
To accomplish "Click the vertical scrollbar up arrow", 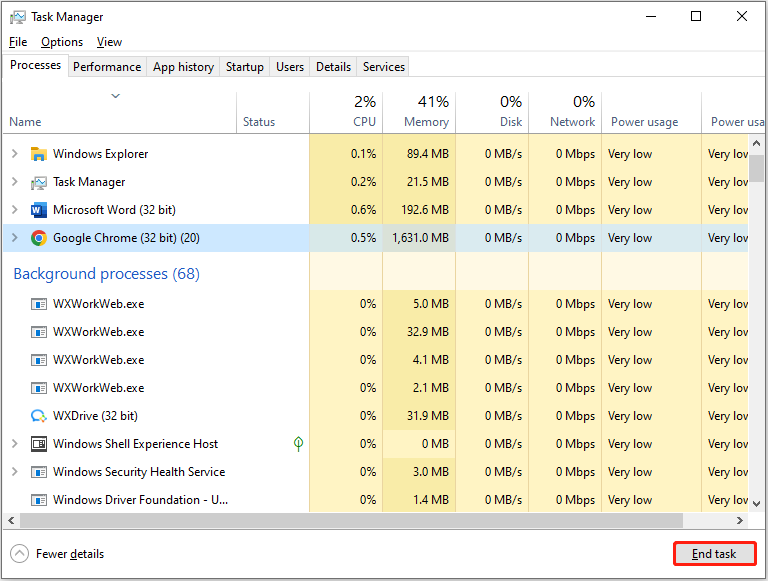I will click(x=756, y=144).
